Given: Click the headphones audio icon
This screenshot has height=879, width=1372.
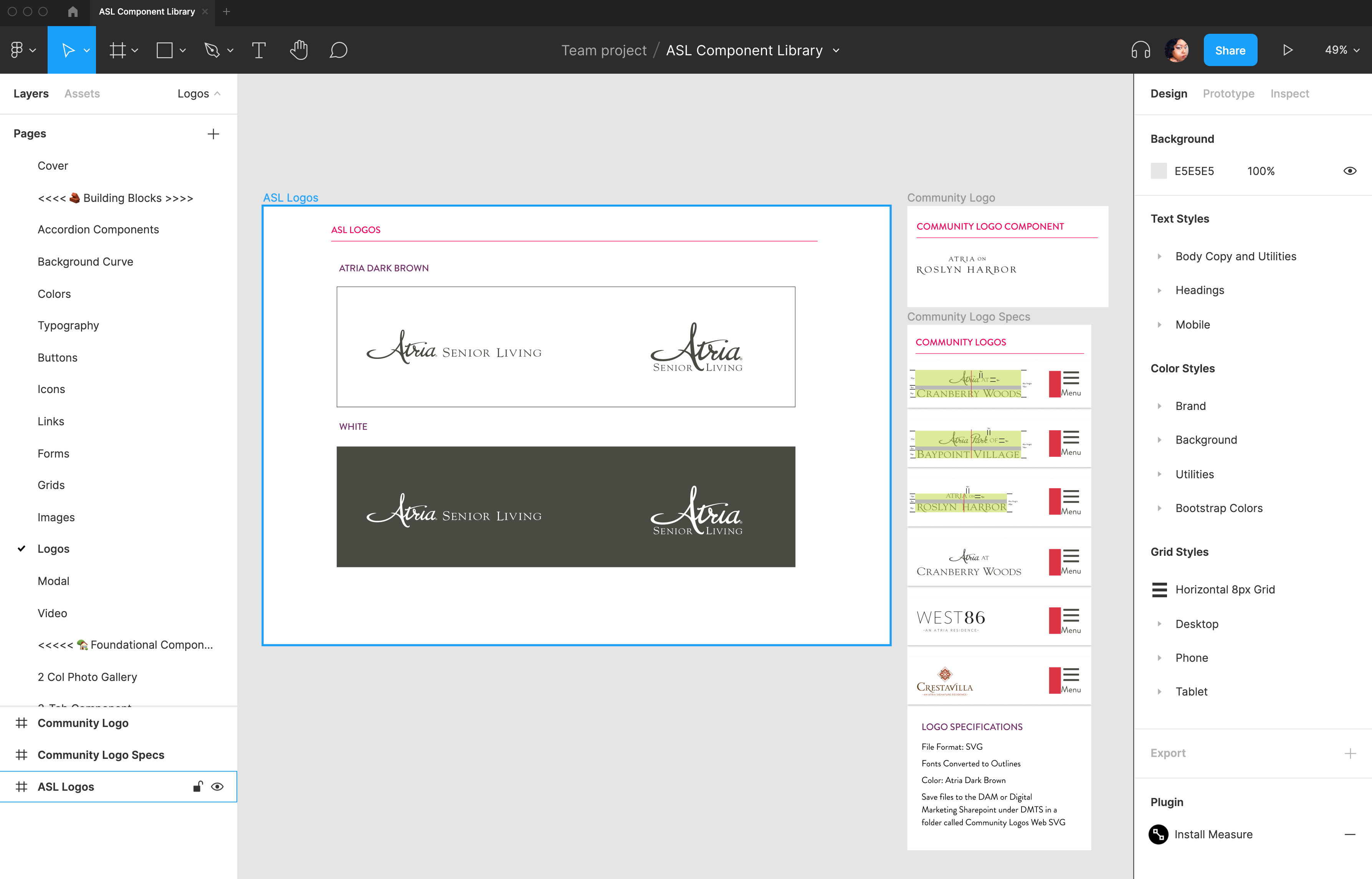Looking at the screenshot, I should pyautogui.click(x=1140, y=50).
